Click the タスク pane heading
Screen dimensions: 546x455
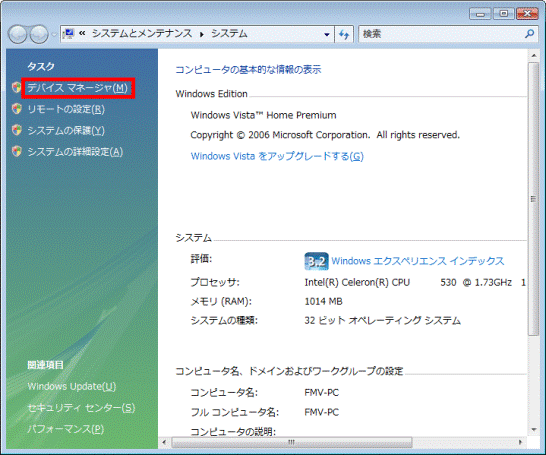(x=41, y=66)
